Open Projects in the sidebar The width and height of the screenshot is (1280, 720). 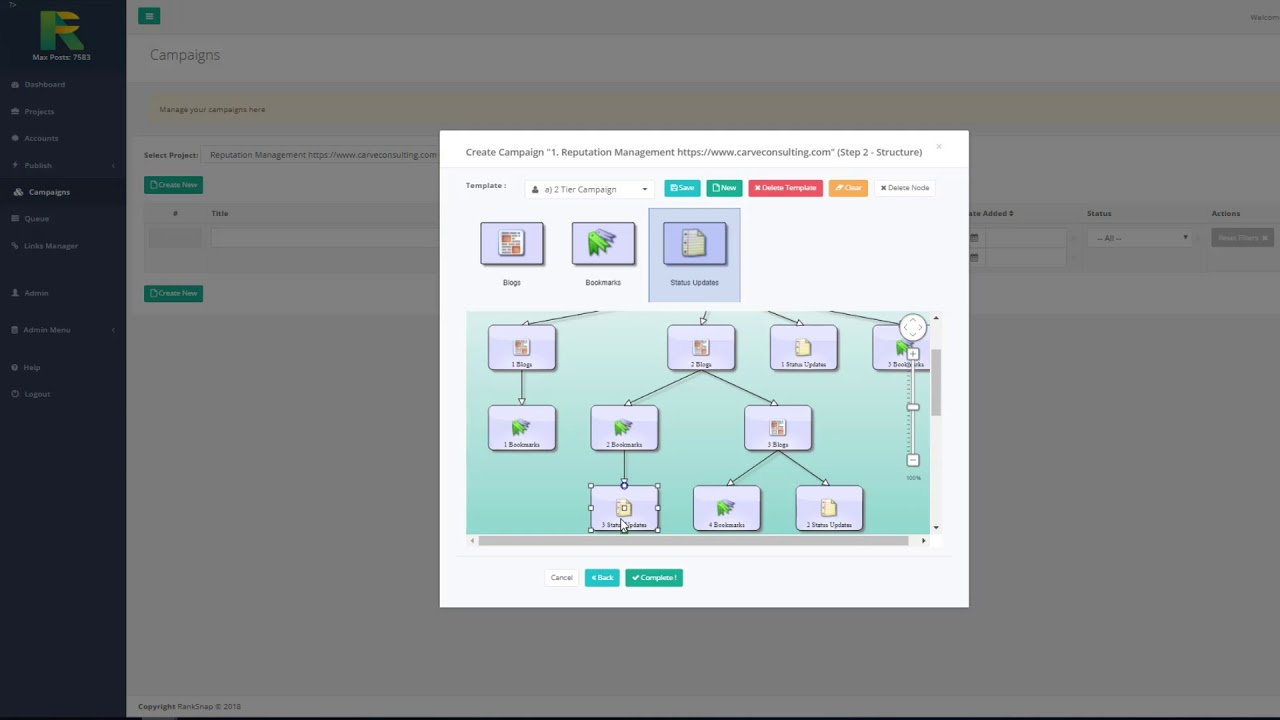pos(39,111)
